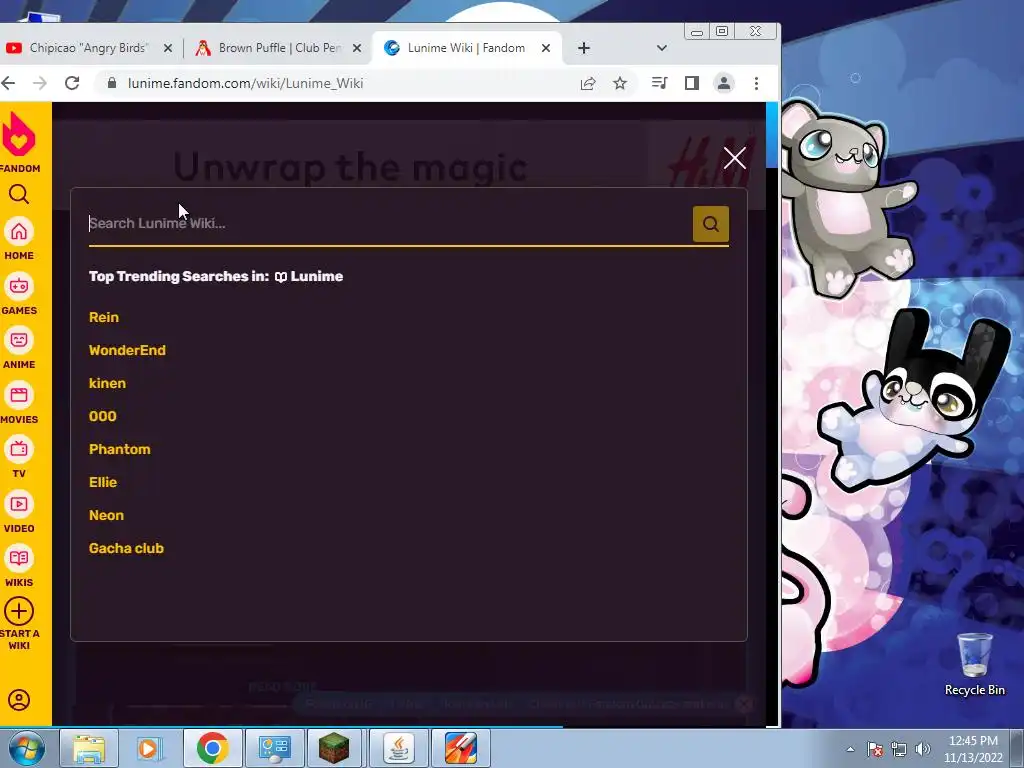
Task: Open Windows Explorer from taskbar
Action: click(x=89, y=748)
